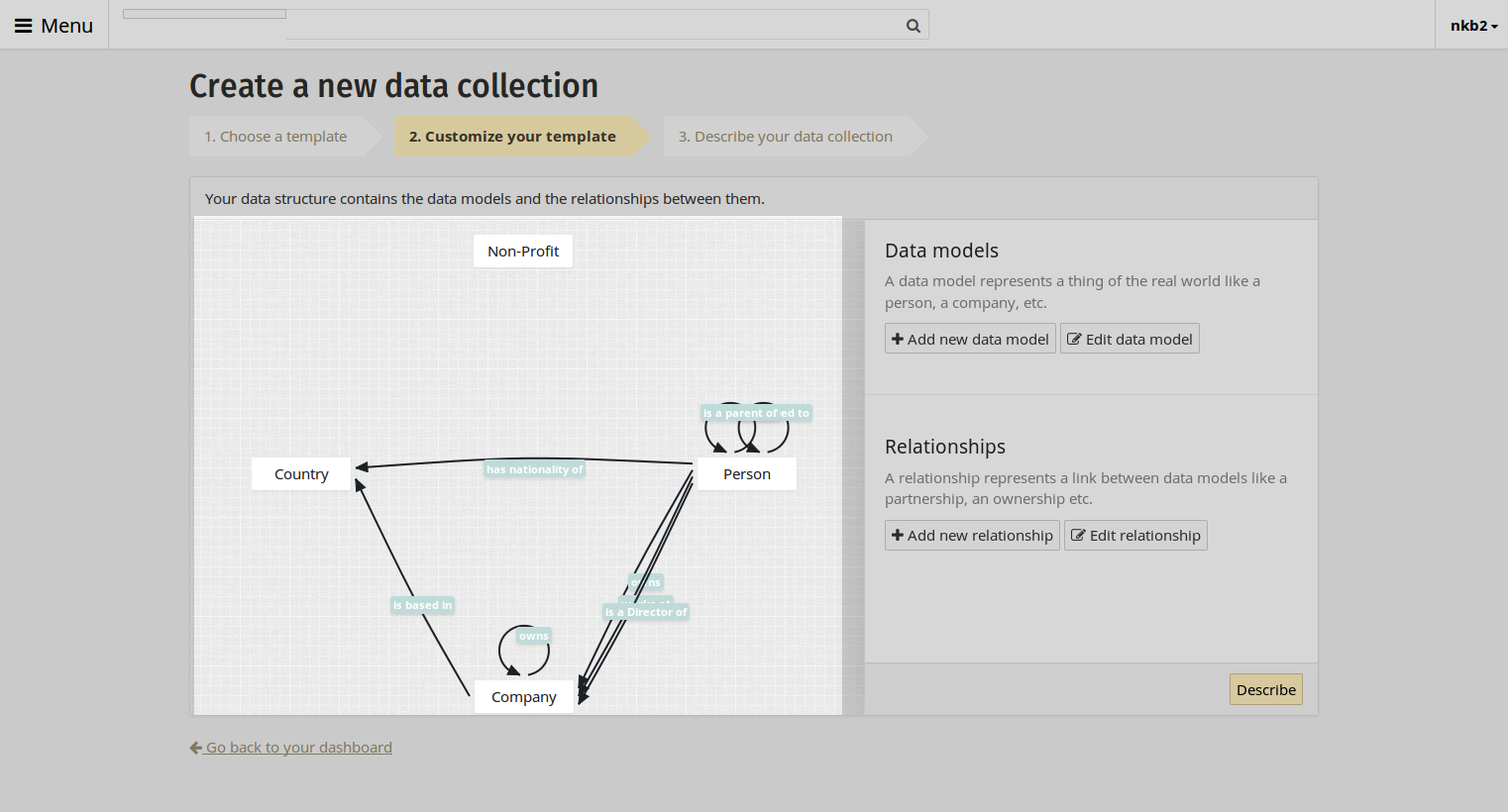Click the 'has nationality of' relationship label
The height and width of the screenshot is (812, 1508).
535,469
